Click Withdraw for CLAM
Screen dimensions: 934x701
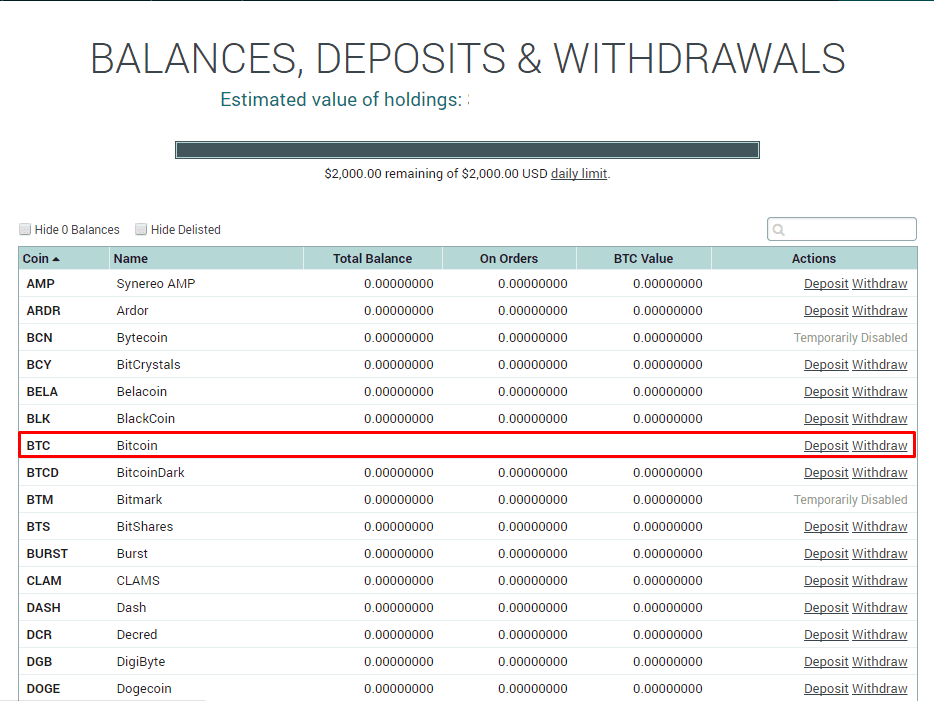[x=880, y=581]
